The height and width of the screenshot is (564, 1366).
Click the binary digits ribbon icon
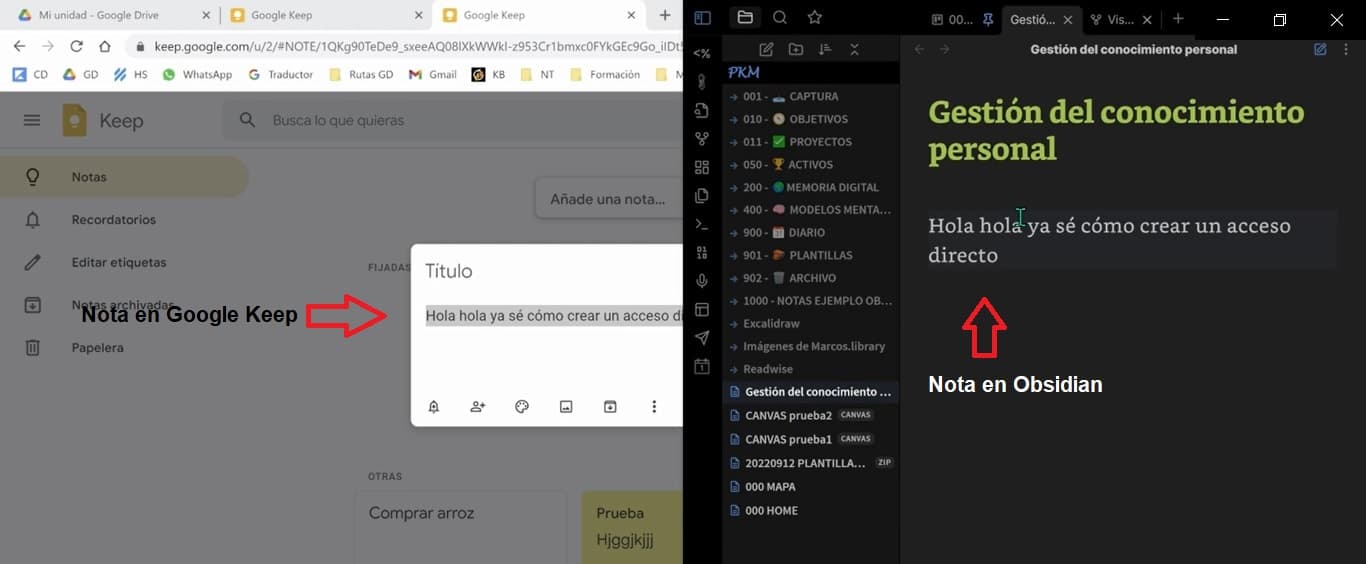pyautogui.click(x=702, y=253)
